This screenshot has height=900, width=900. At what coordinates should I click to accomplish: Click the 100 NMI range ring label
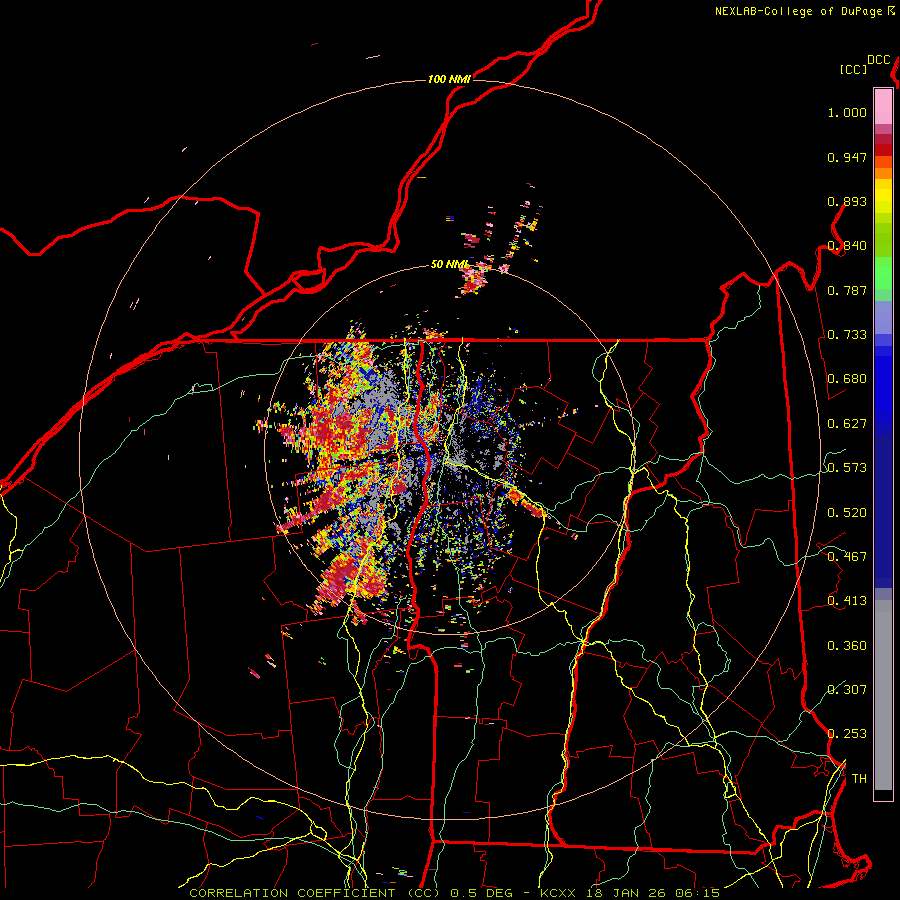[449, 79]
